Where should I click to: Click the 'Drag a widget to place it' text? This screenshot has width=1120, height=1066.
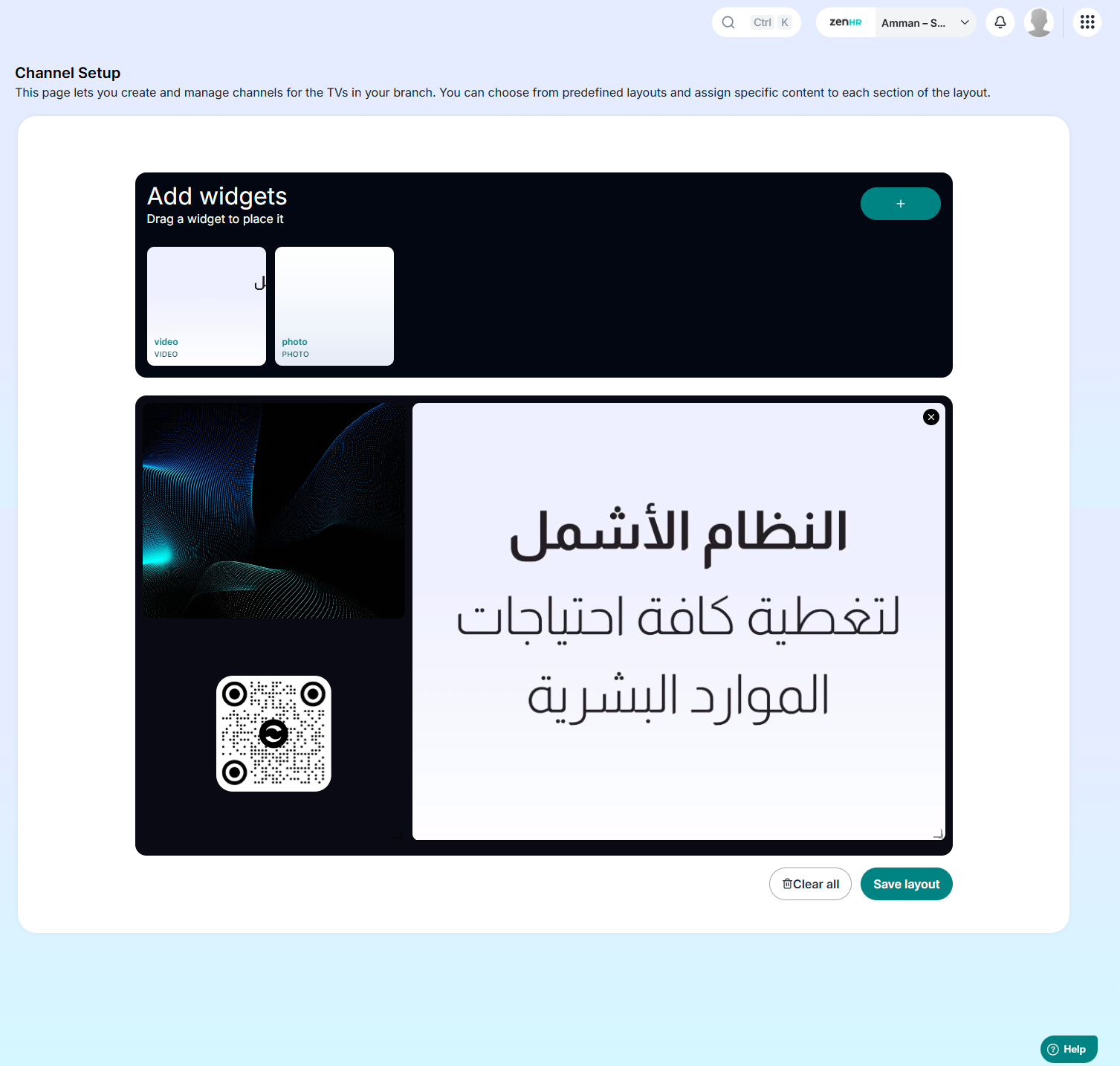pyautogui.click(x=216, y=219)
